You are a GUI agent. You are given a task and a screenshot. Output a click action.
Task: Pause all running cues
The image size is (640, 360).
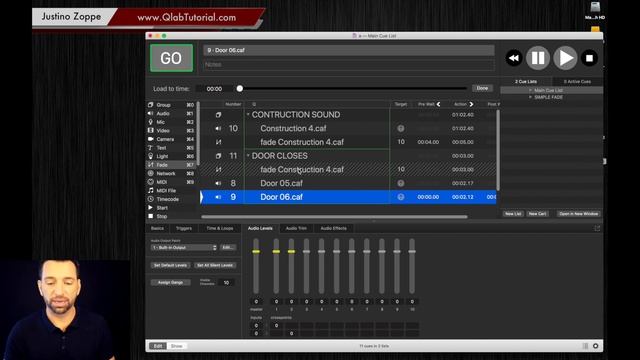coord(538,58)
